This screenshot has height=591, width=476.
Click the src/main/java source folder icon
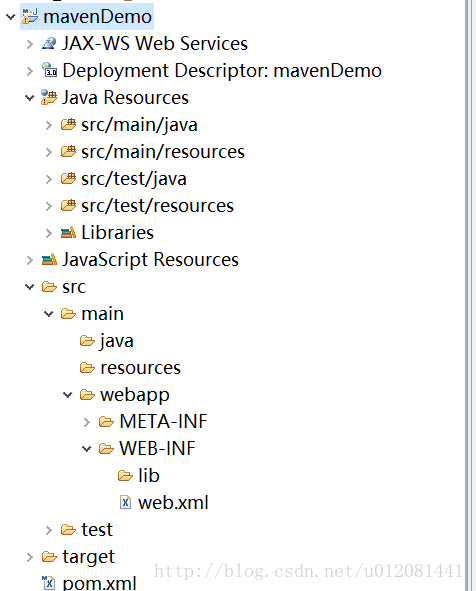68,125
